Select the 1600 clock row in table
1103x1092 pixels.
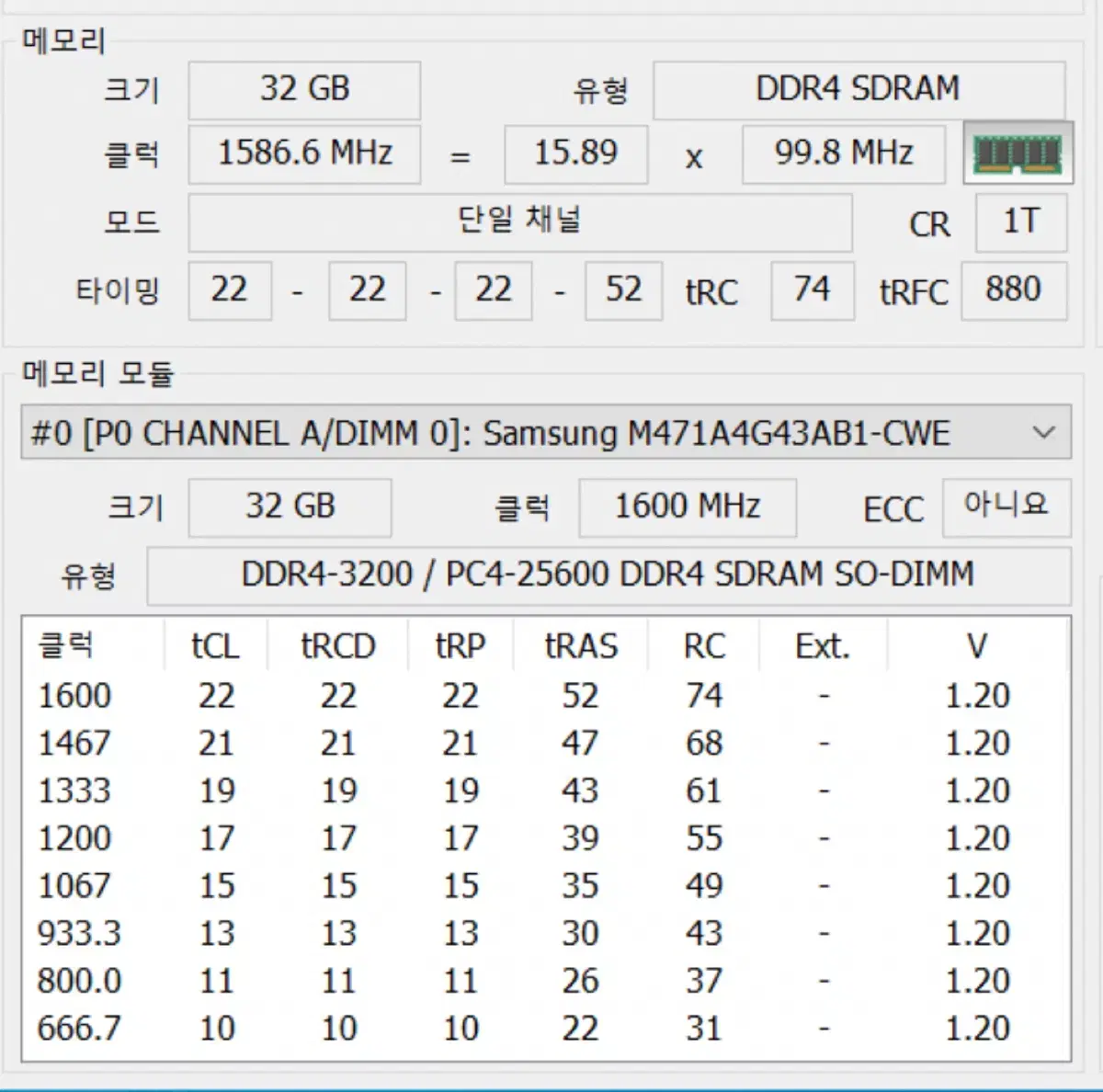(x=546, y=696)
